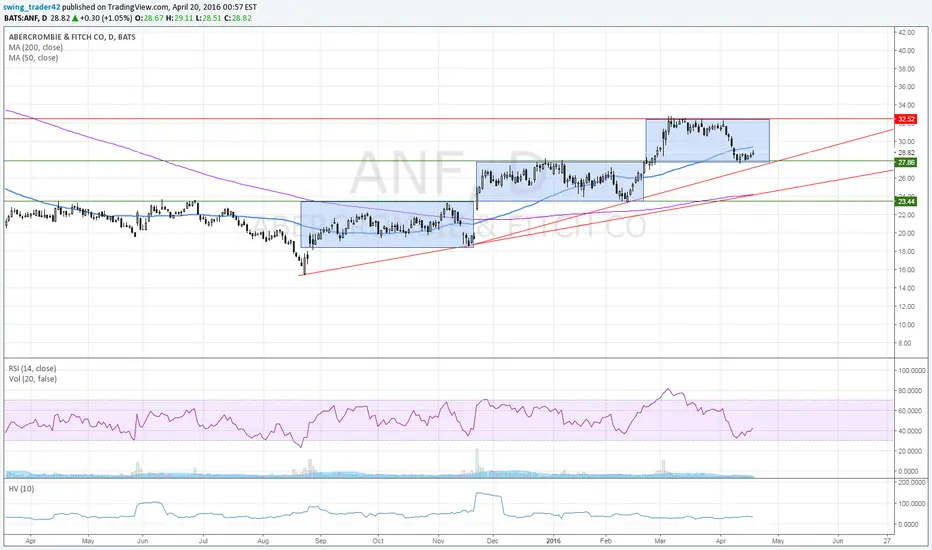Screen dimensions: 932x550
Task: Click the Nov month label on time axis
Action: tap(438, 541)
